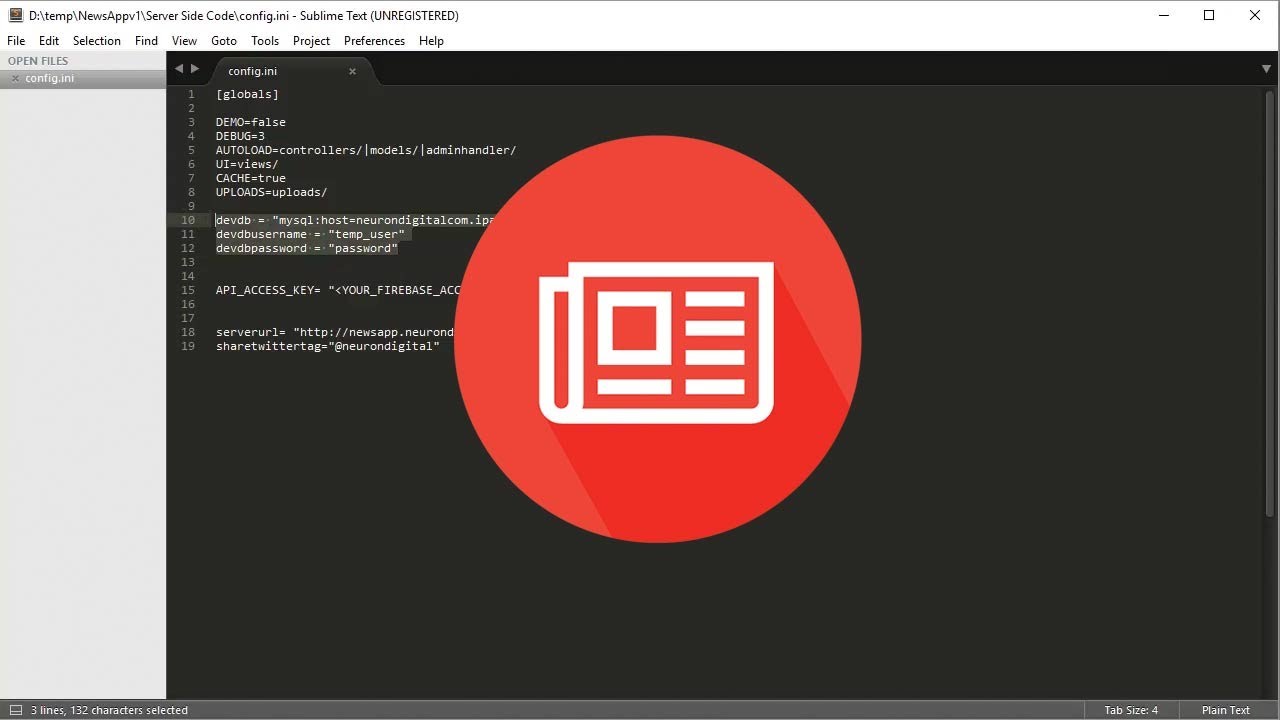This screenshot has height=720, width=1280.
Task: Click the sharetwittertag="@neurondigital" line
Action: click(x=328, y=346)
